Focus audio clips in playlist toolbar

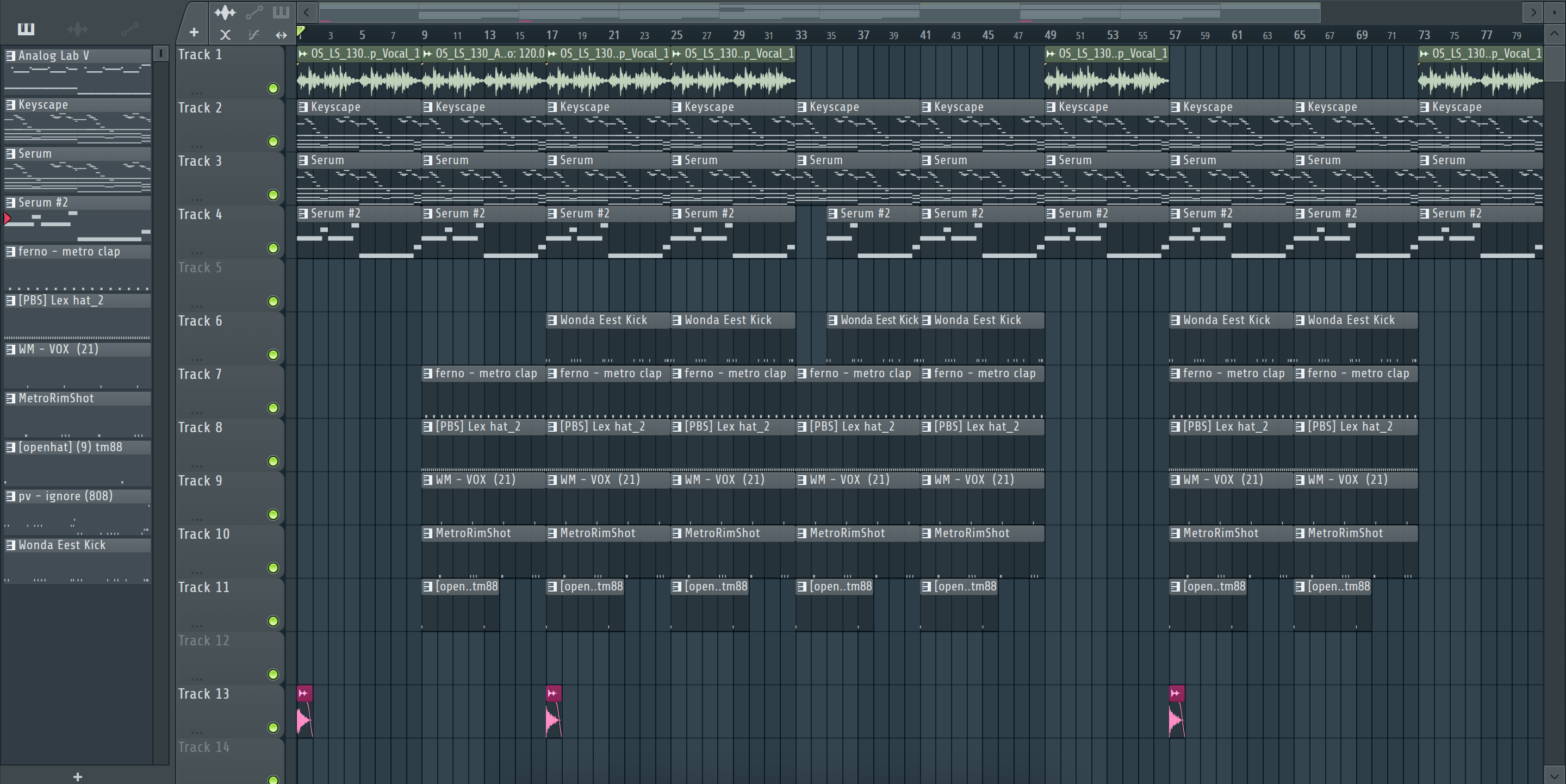[225, 11]
